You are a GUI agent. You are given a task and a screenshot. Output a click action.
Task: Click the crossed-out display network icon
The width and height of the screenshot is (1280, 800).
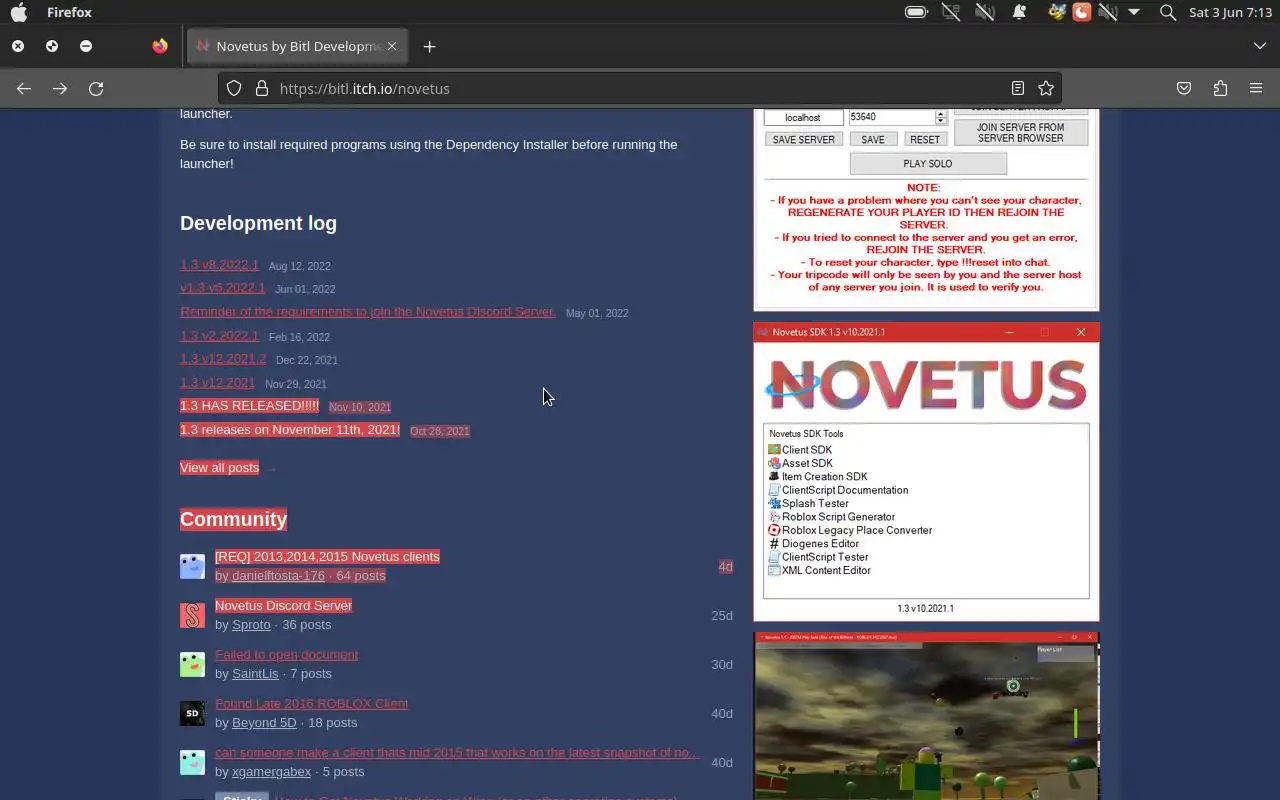[x=950, y=12]
